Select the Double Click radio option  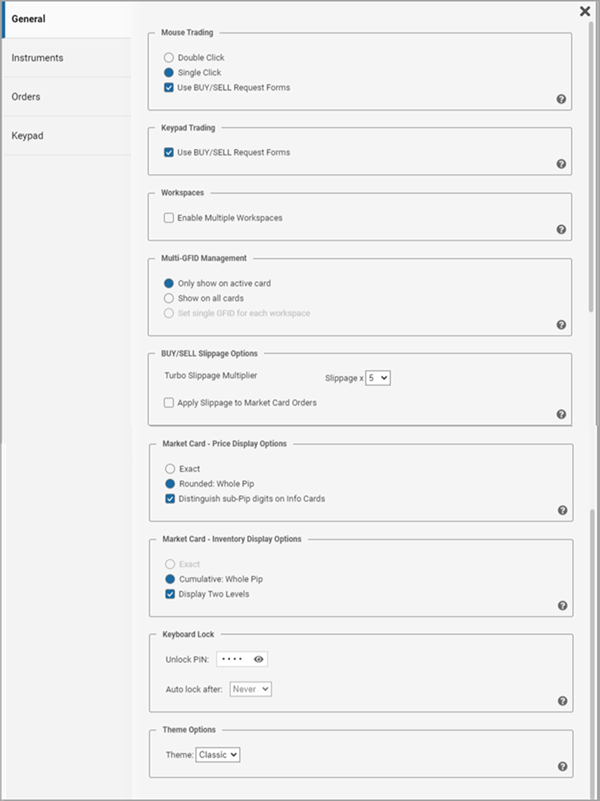169,58
